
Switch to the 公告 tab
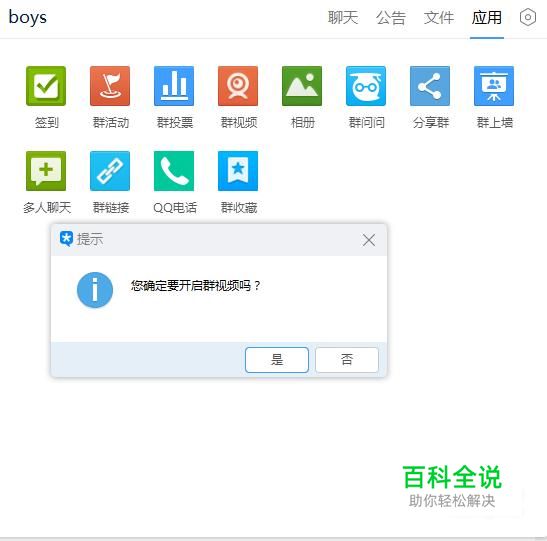pos(391,17)
